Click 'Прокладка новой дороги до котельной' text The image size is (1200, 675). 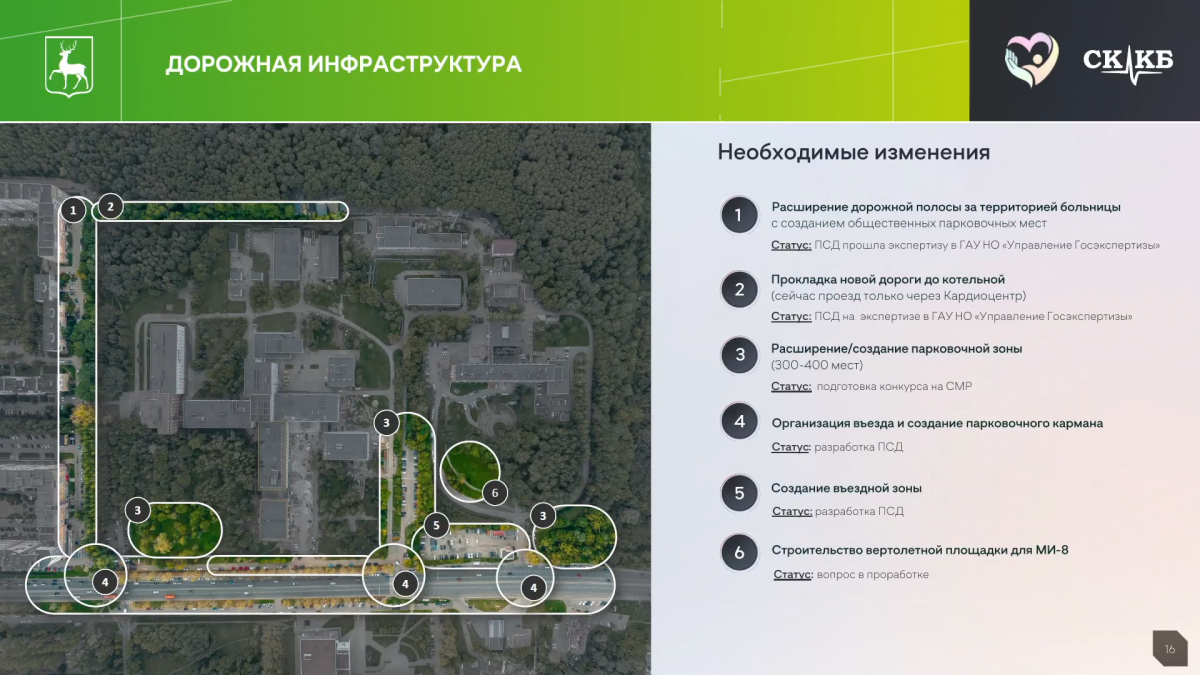[x=887, y=279]
